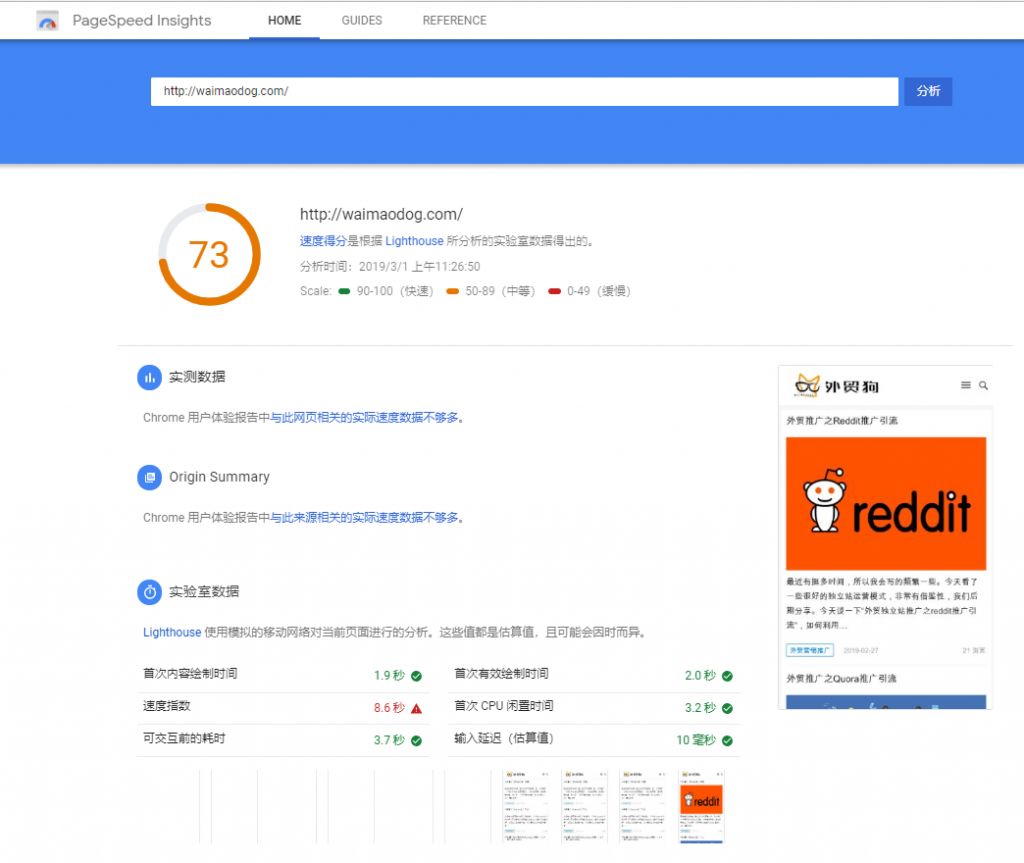1024x863 pixels.
Task: Click the Origin Summary blue book icon
Action: pyautogui.click(x=150, y=477)
